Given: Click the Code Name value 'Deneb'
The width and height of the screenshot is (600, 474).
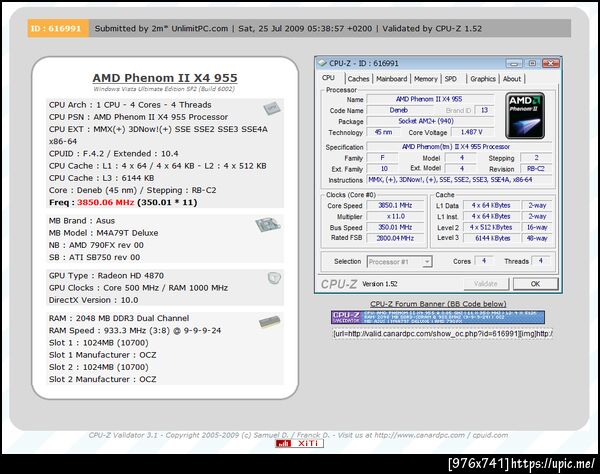Looking at the screenshot, I should [x=399, y=110].
